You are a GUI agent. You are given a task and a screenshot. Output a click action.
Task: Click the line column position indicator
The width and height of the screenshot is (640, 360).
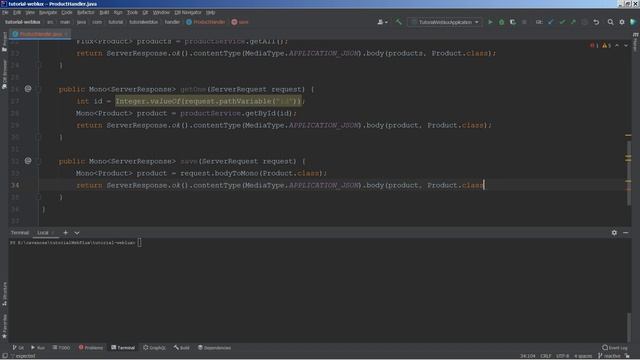click(x=527, y=356)
